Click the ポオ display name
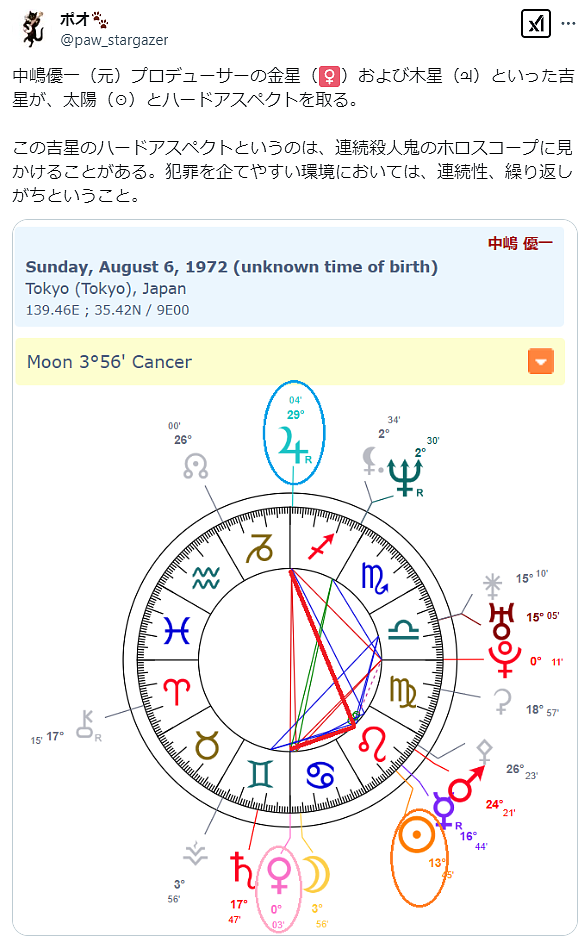Image resolution: width=587 pixels, height=942 pixels. click(x=84, y=20)
